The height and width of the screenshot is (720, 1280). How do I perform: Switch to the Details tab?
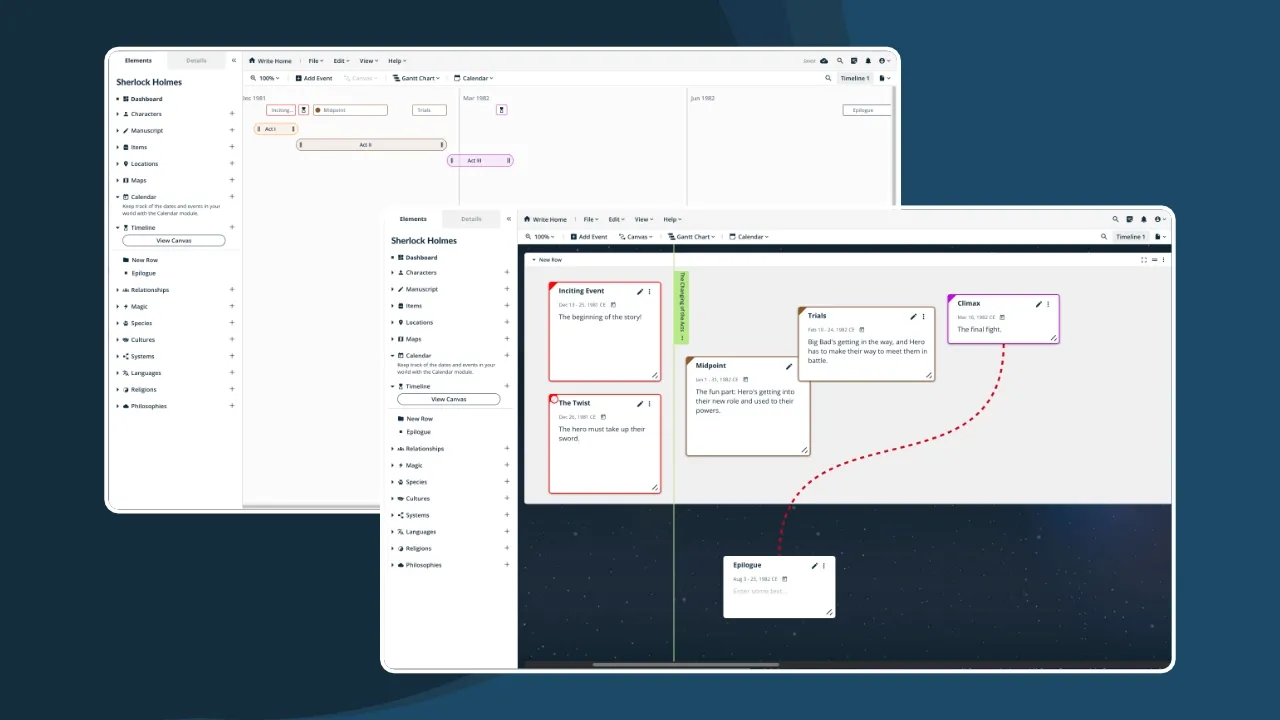(x=470, y=218)
